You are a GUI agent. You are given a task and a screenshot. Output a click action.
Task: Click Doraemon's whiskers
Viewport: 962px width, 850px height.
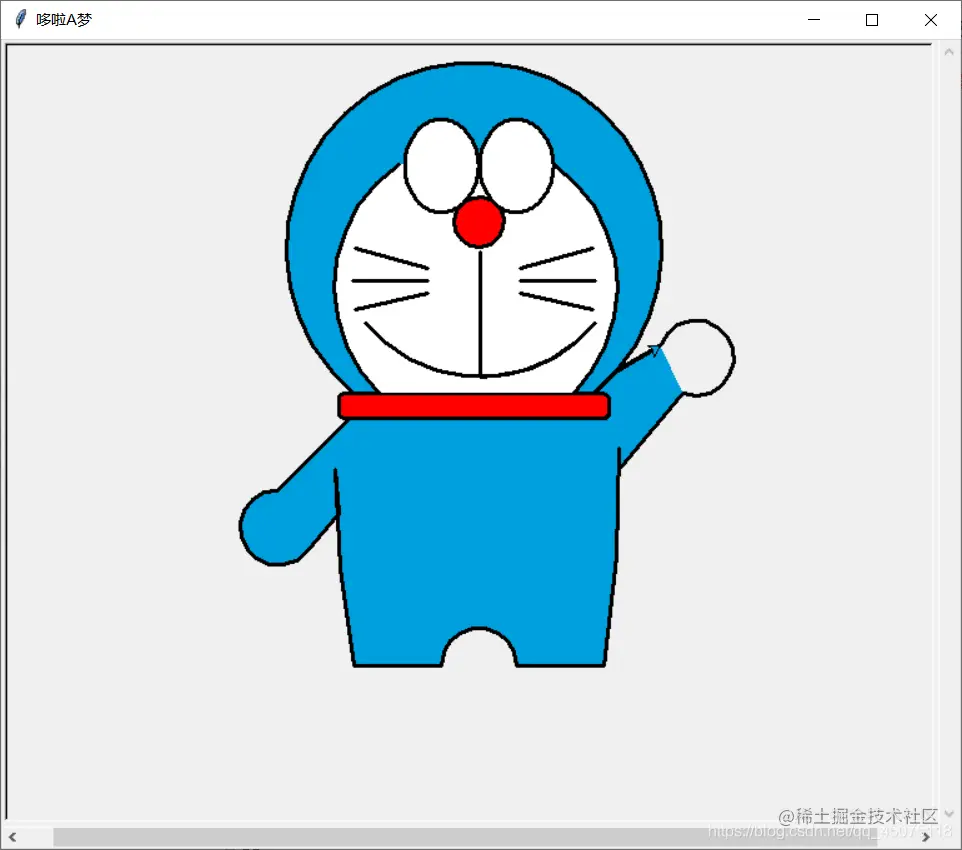[390, 280]
